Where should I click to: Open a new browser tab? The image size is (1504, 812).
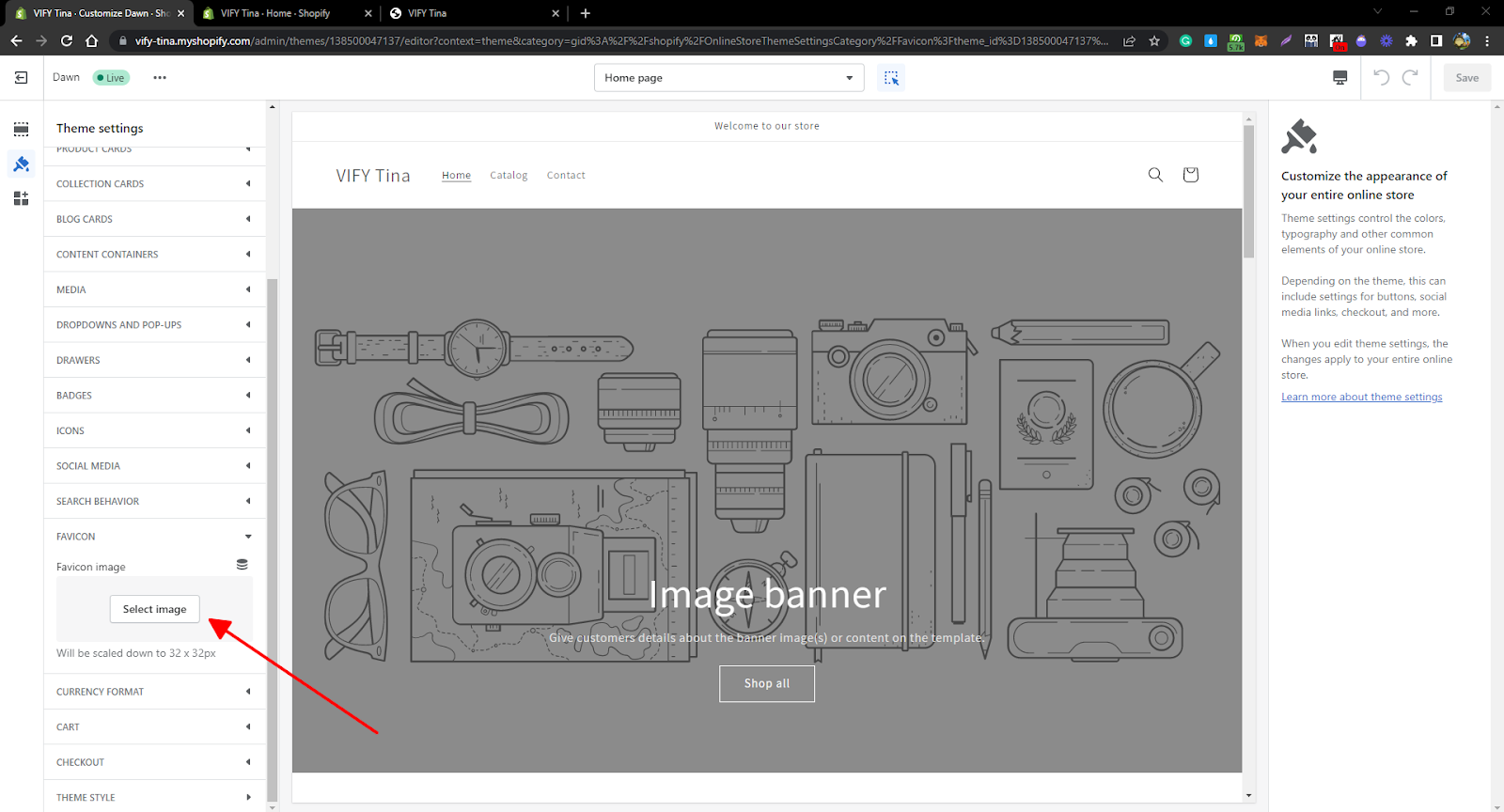tap(586, 13)
